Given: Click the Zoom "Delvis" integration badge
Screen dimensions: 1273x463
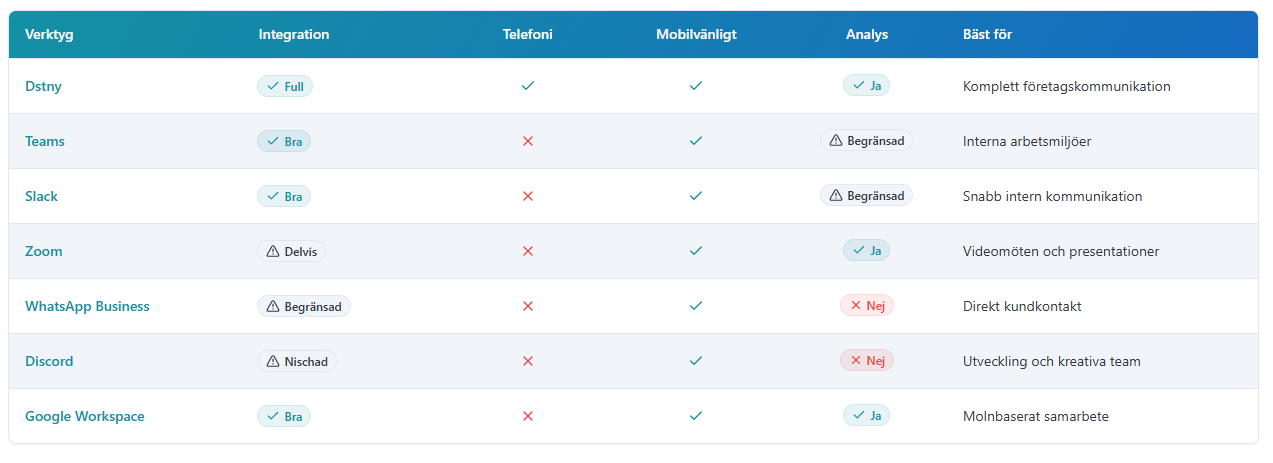Looking at the screenshot, I should [x=291, y=251].
